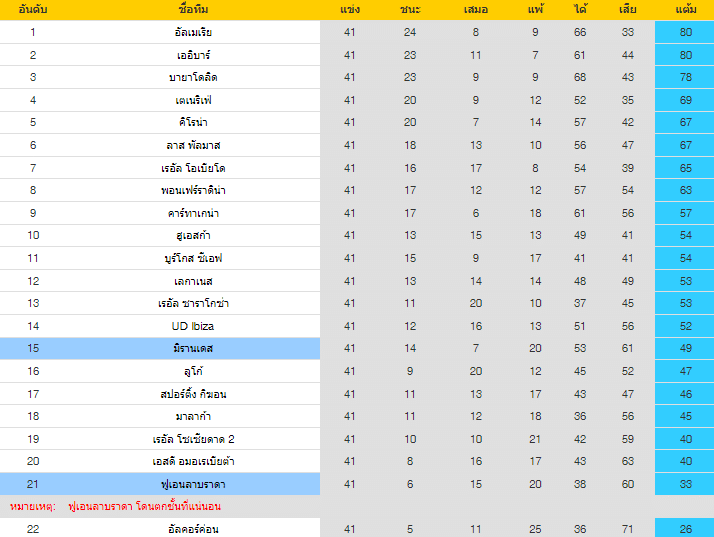The image size is (714, 537).
Task: Click the blue points cell showing 78
Action: click(x=685, y=77)
